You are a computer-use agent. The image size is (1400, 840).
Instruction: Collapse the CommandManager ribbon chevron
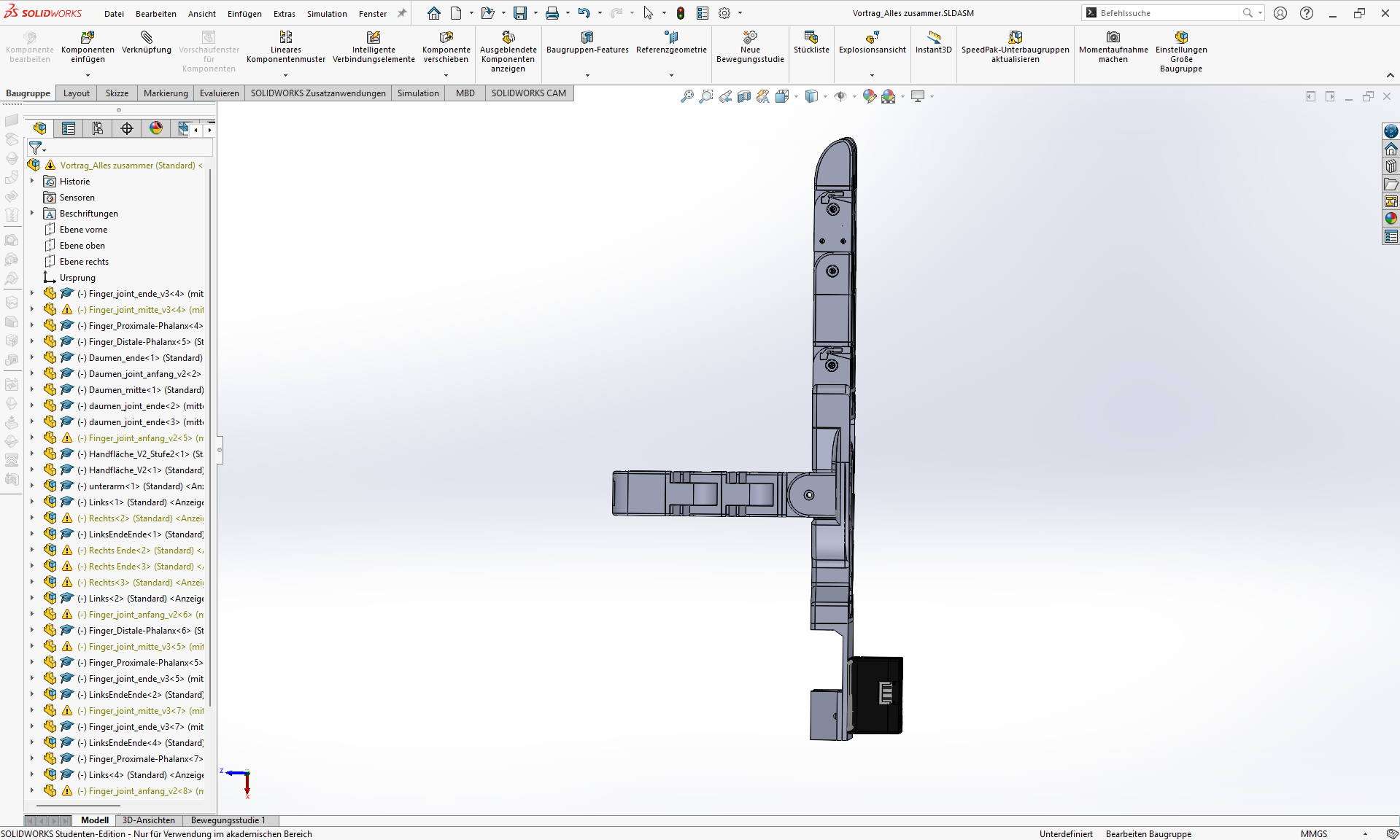pos(1390,75)
